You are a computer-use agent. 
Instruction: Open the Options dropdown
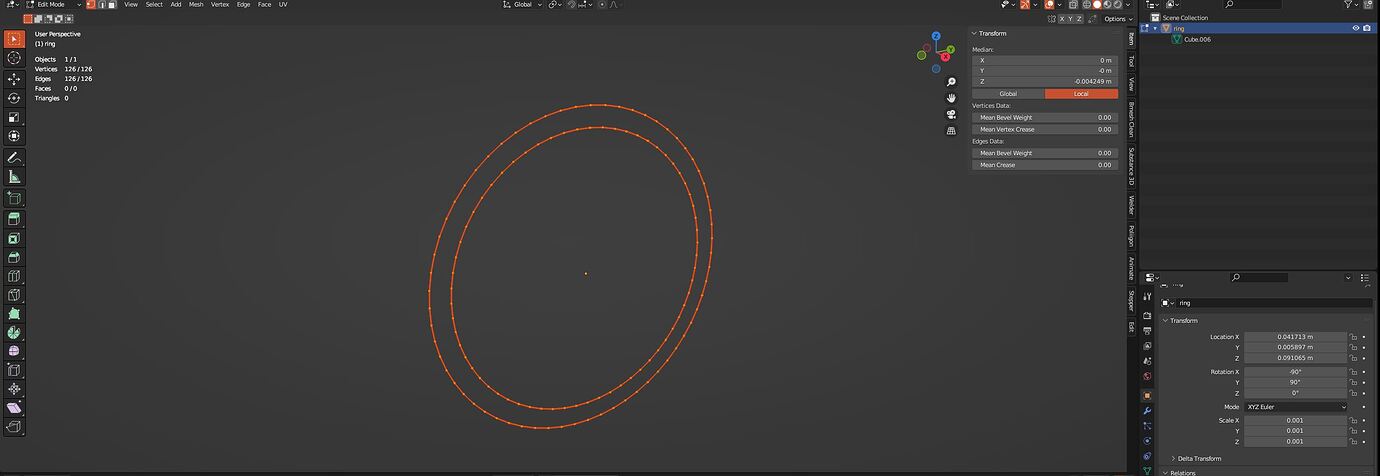(x=1117, y=19)
